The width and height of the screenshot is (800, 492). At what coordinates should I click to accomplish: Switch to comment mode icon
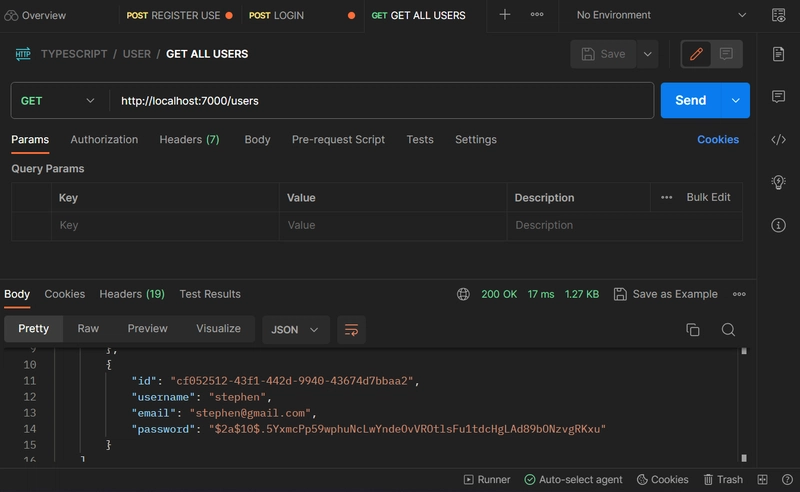(726, 54)
